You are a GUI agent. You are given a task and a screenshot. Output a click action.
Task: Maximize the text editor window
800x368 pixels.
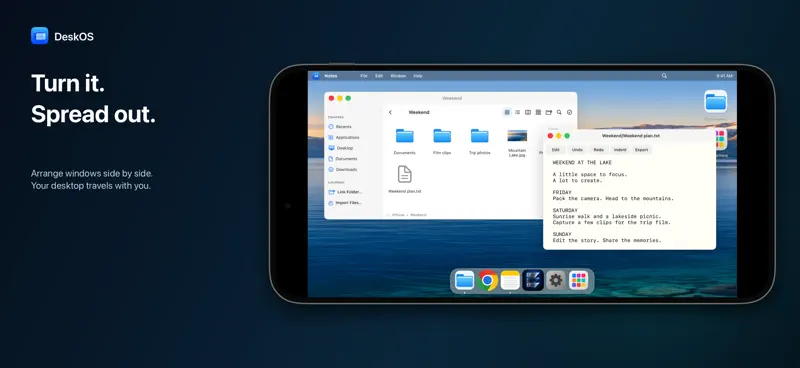pyautogui.click(x=567, y=136)
